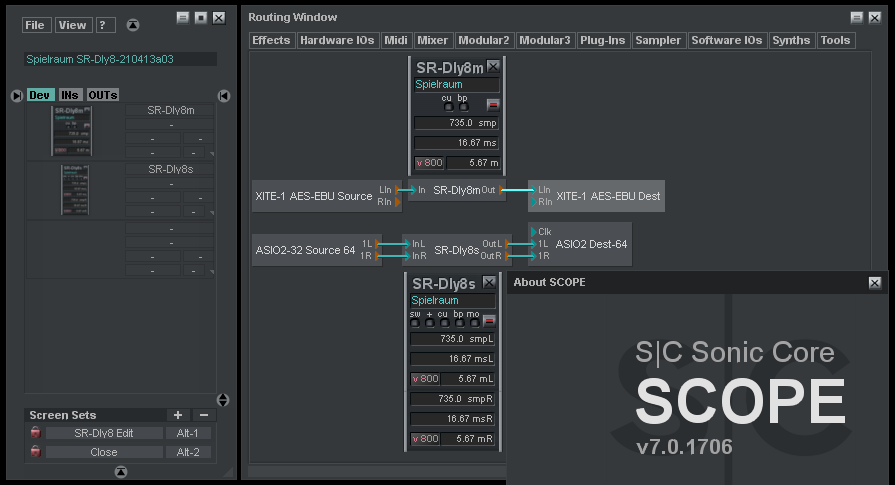Open the v 800 dropdown on SR-Dly8m
Screen dimensions: 895x485
tap(429, 163)
